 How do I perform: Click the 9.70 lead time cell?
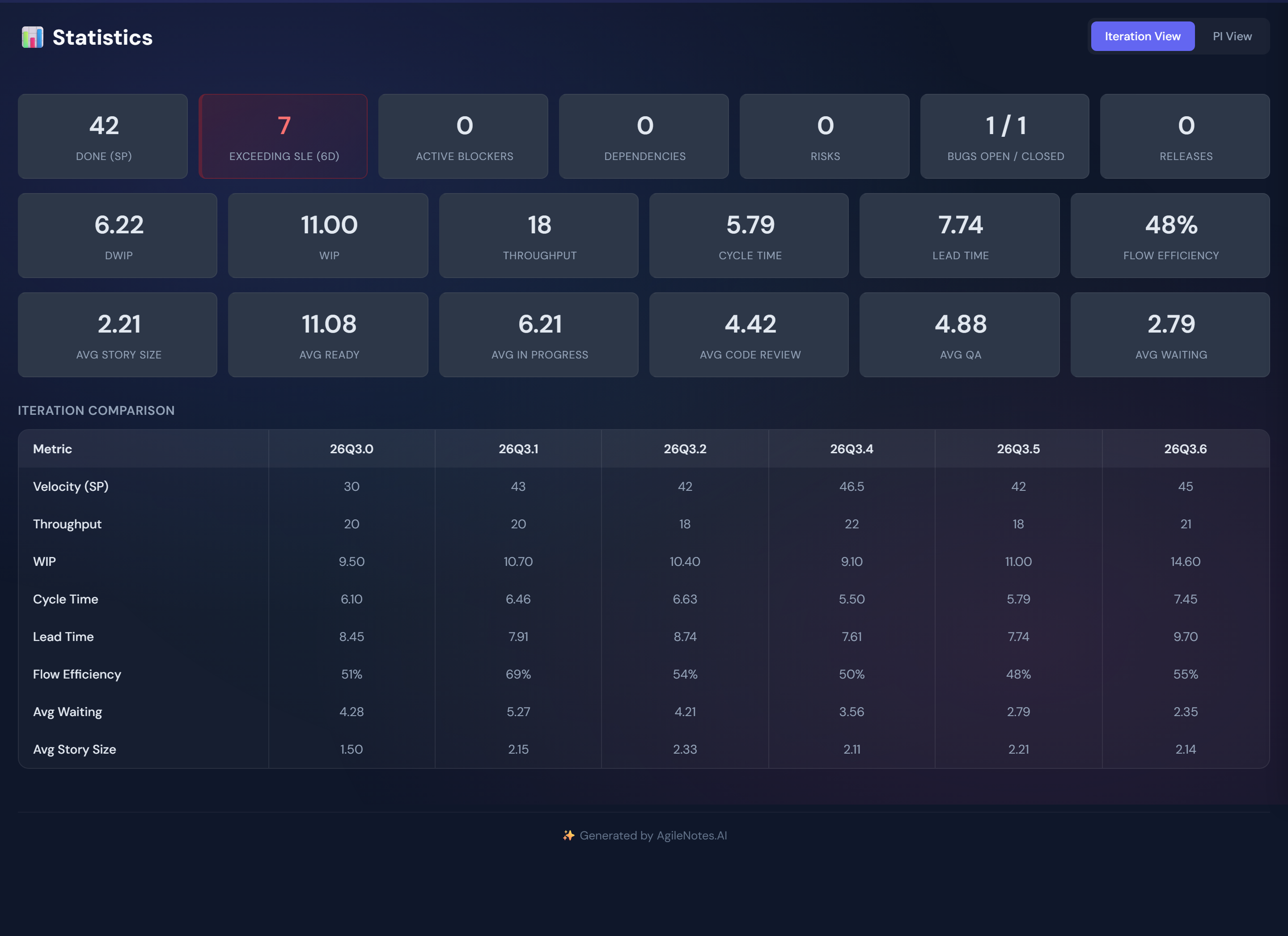[x=1185, y=637]
